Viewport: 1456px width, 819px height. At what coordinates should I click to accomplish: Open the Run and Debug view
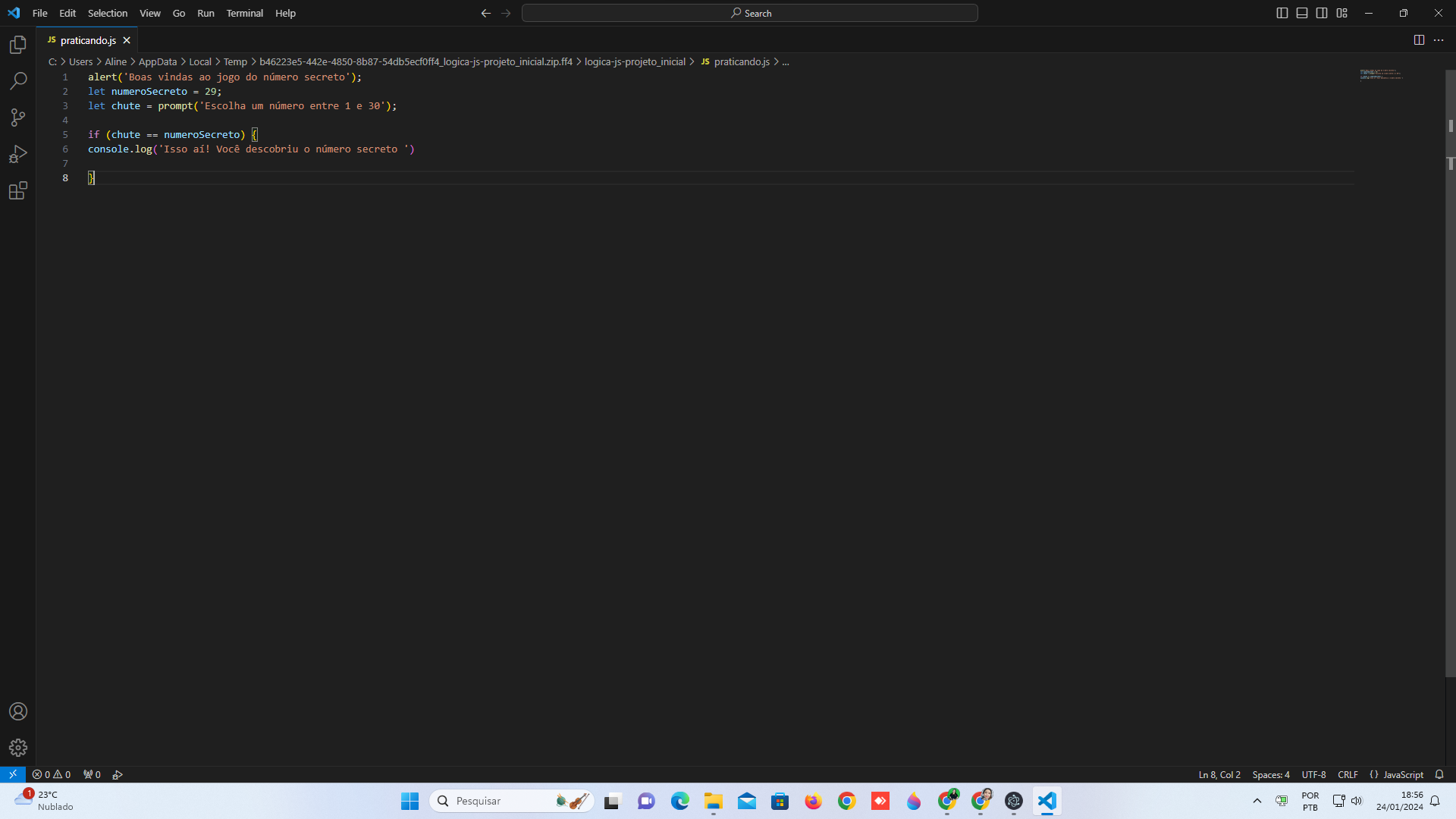(x=18, y=154)
